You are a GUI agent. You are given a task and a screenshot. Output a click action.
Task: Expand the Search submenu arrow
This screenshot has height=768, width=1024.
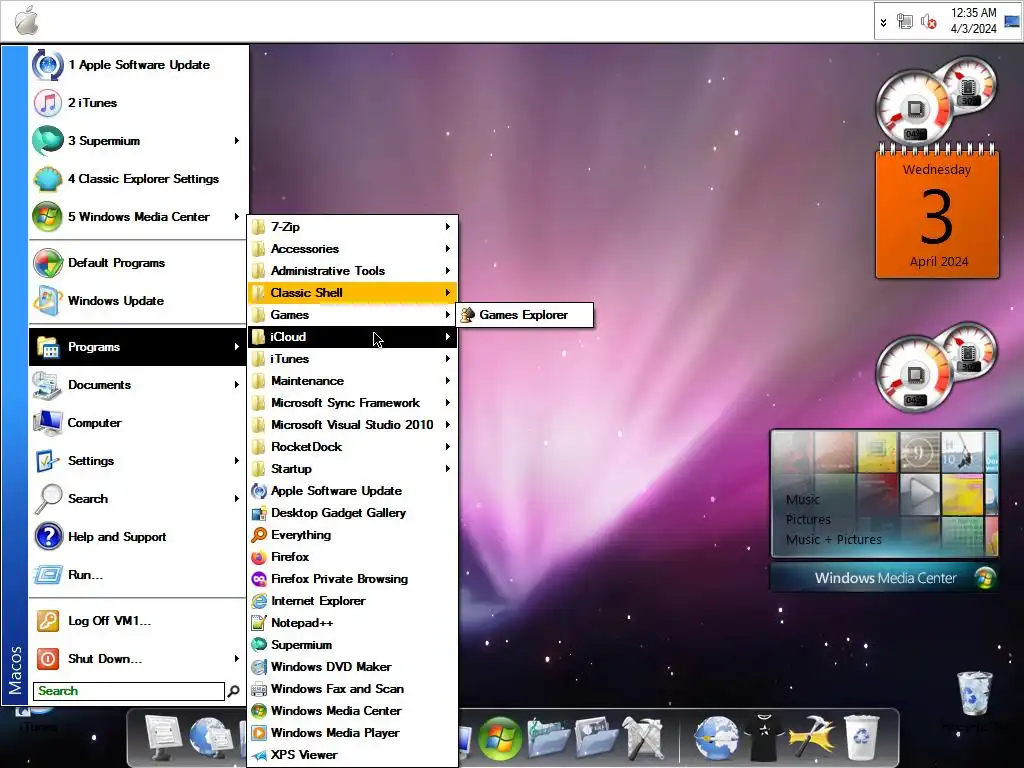click(x=236, y=498)
